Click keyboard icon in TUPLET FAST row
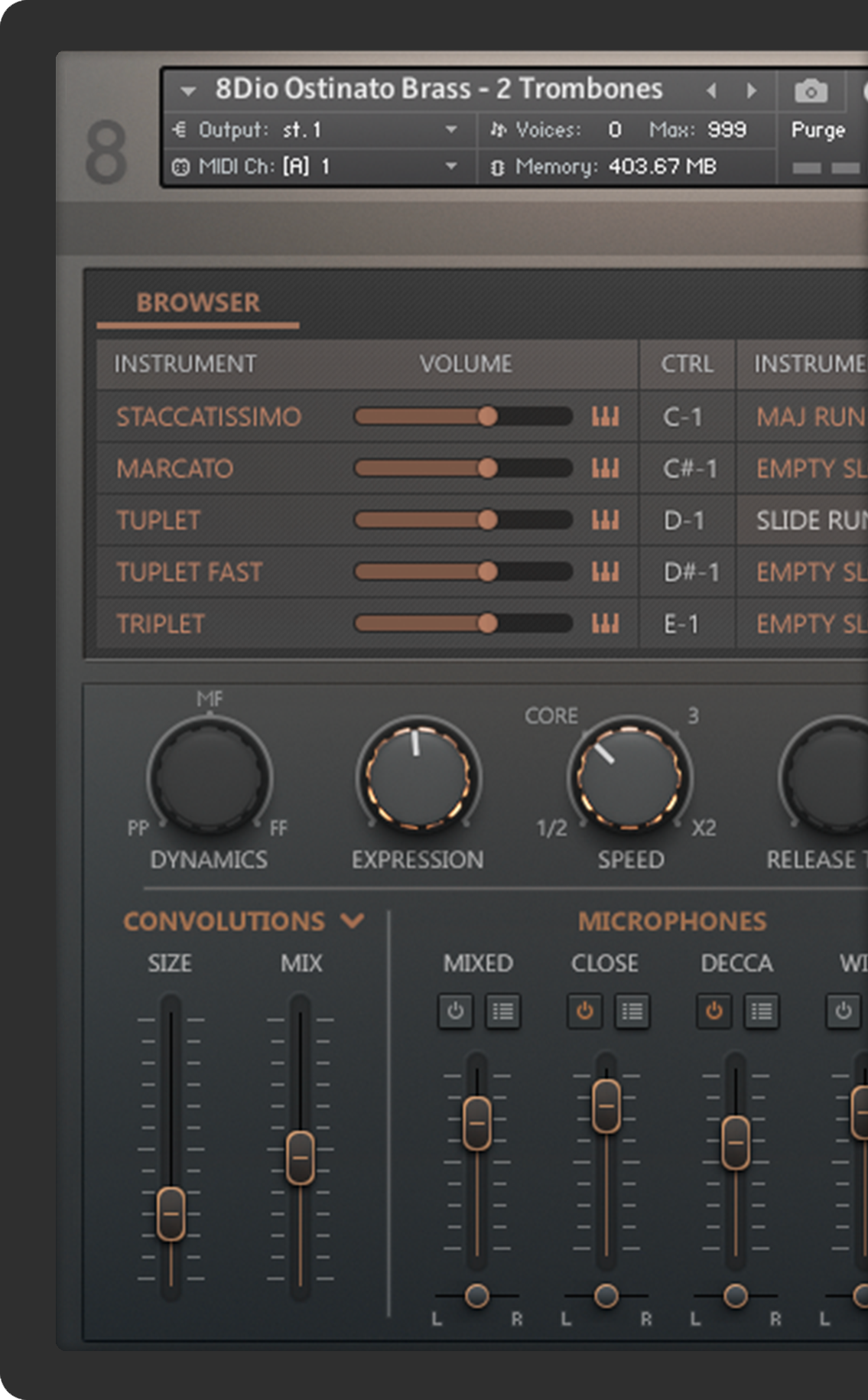Image resolution: width=868 pixels, height=1400 pixels. click(605, 572)
